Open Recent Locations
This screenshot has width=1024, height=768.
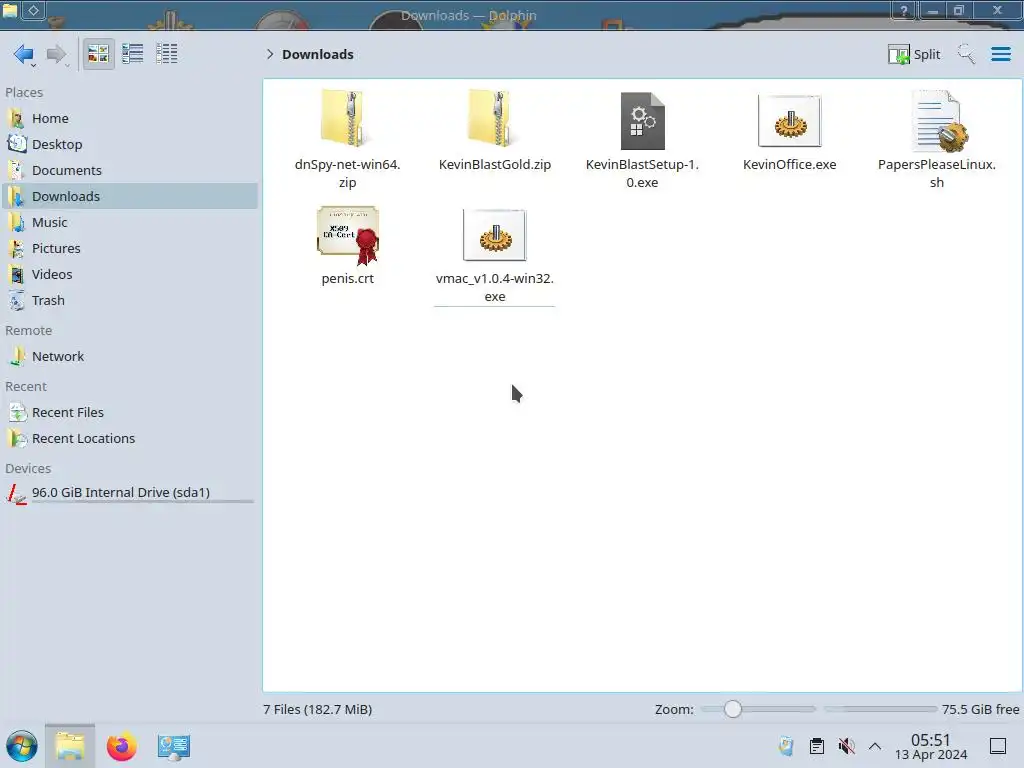tap(130, 439)
